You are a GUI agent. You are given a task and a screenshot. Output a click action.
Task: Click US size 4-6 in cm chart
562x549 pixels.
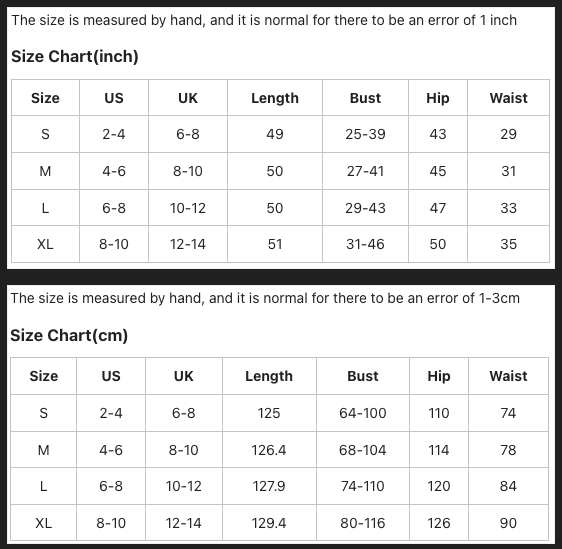click(x=111, y=450)
